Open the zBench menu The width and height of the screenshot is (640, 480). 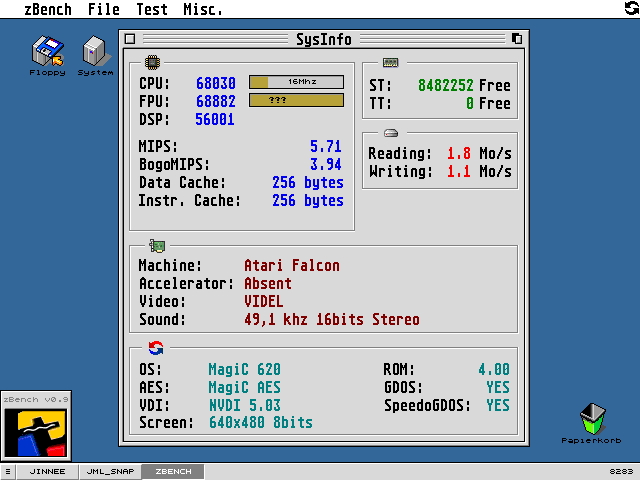48,9
